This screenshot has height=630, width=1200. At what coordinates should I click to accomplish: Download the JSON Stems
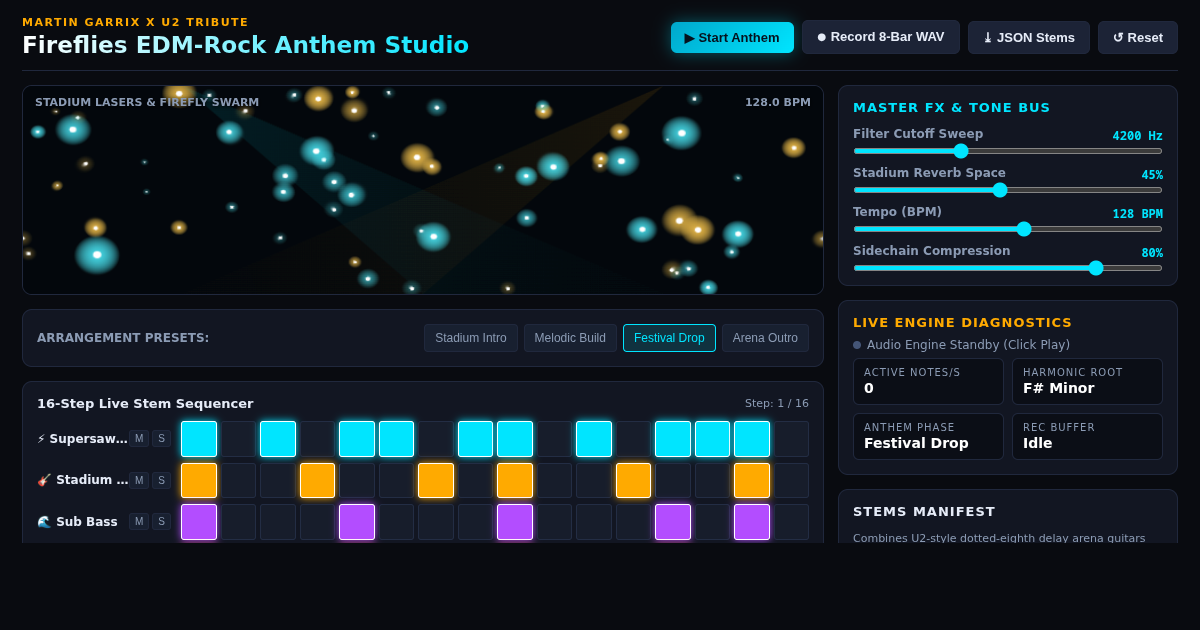point(1029,37)
